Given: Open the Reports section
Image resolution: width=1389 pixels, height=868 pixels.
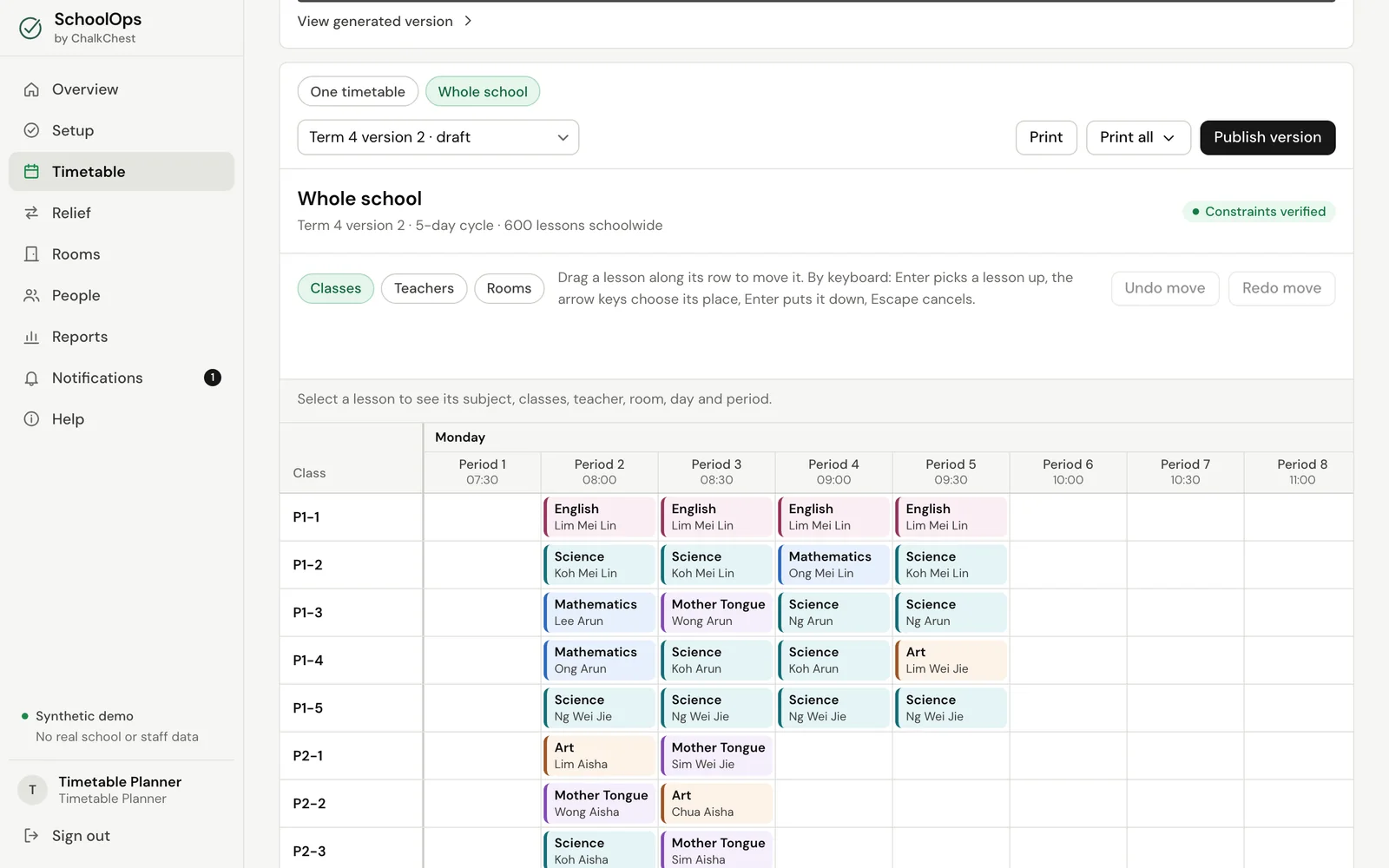Looking at the screenshot, I should (122, 337).
